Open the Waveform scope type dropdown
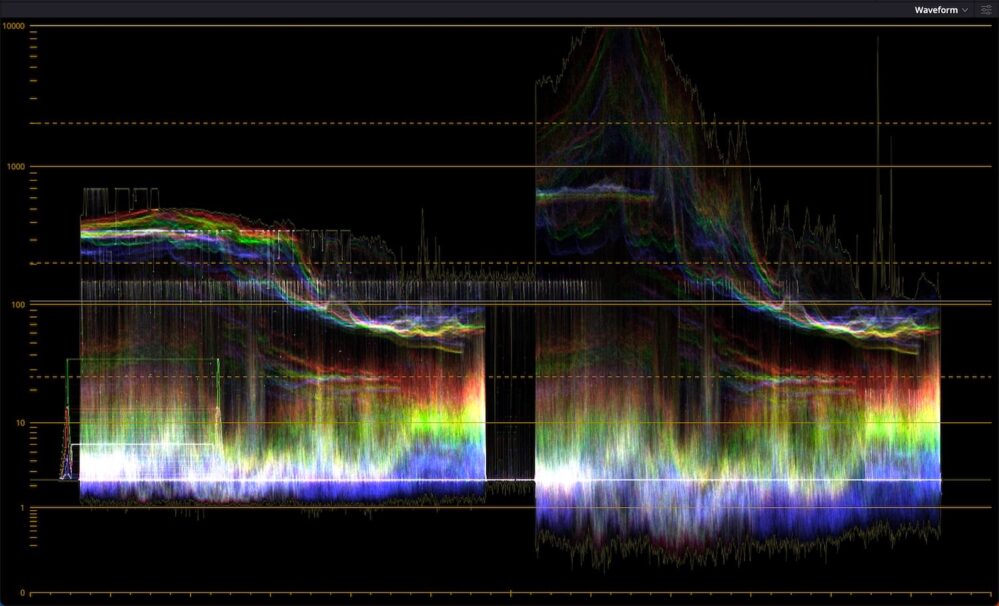Viewport: 999px width, 606px height. coord(941,10)
